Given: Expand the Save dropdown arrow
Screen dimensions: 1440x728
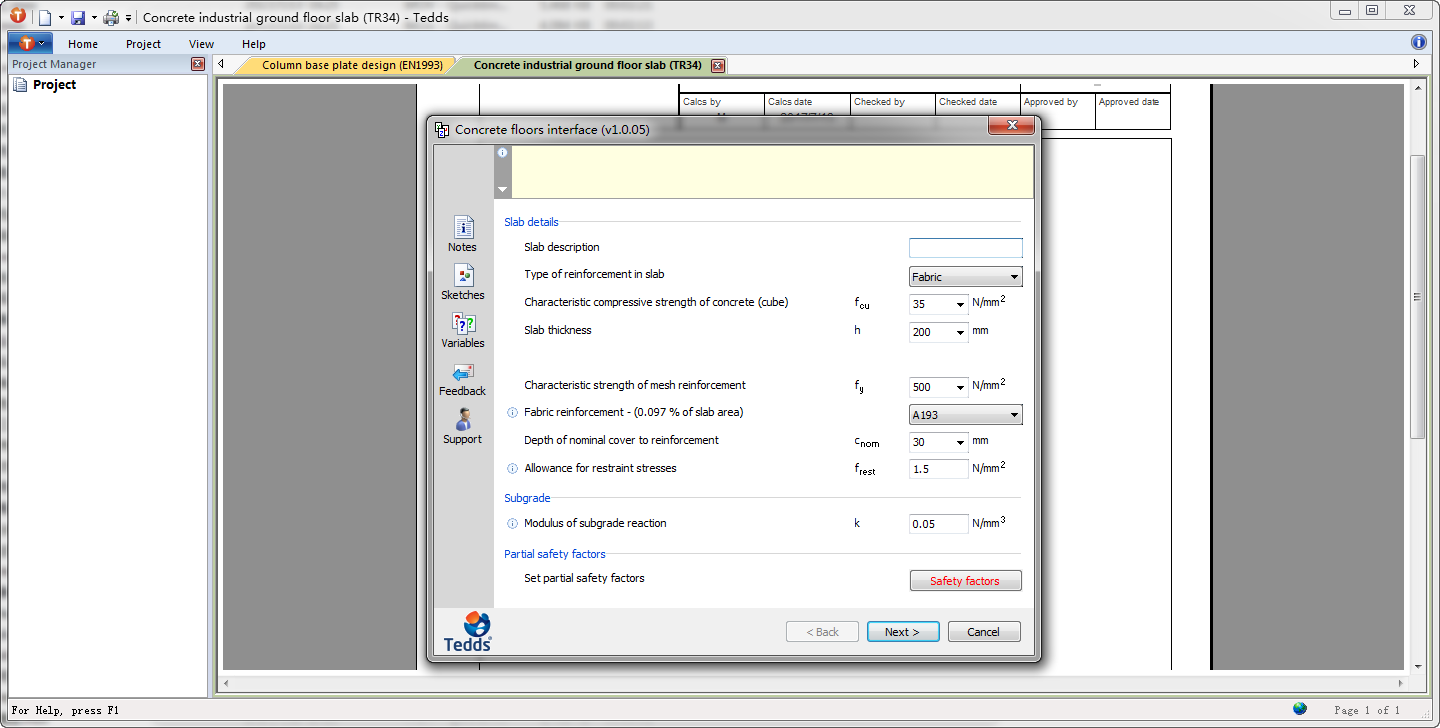Looking at the screenshot, I should click(94, 18).
